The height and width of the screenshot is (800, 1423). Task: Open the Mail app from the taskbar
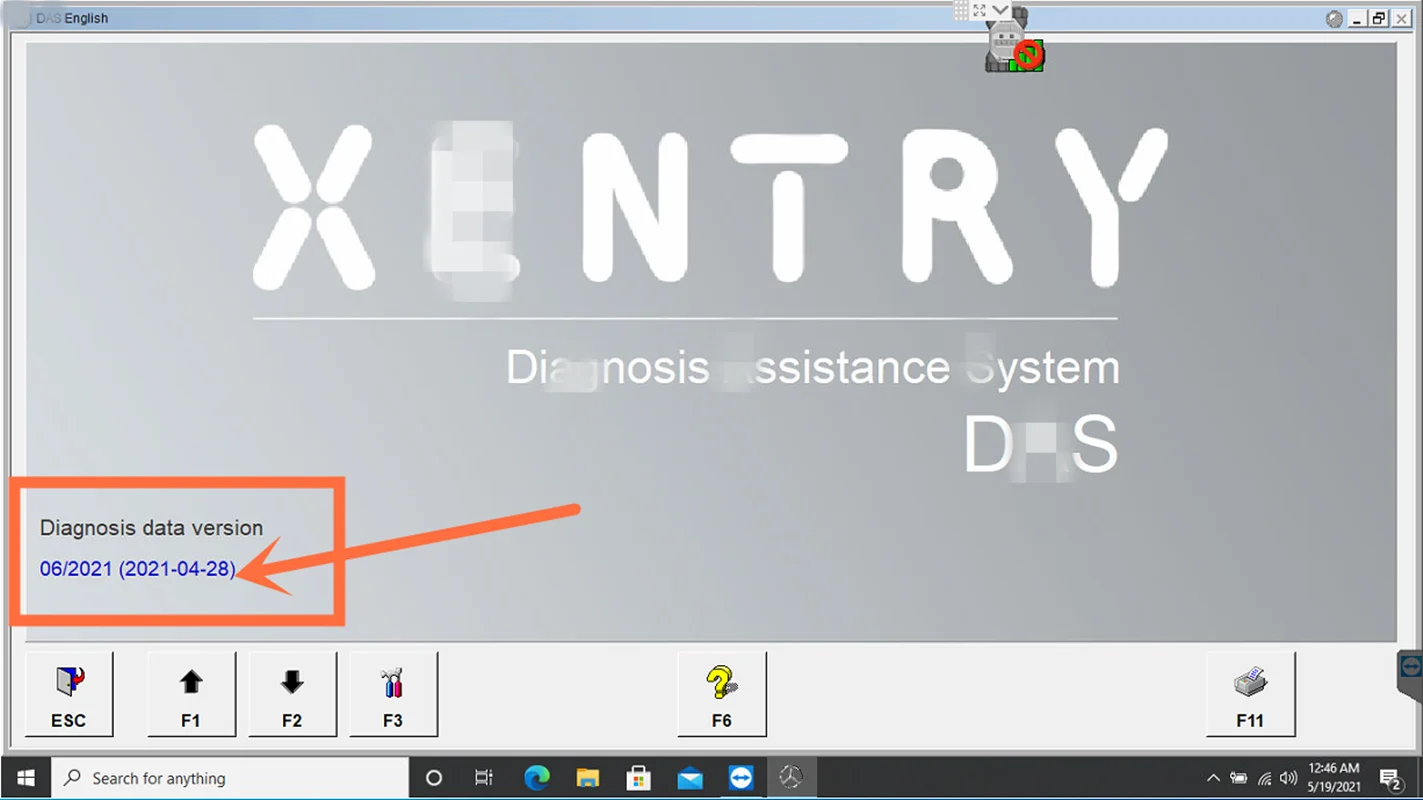[x=690, y=778]
